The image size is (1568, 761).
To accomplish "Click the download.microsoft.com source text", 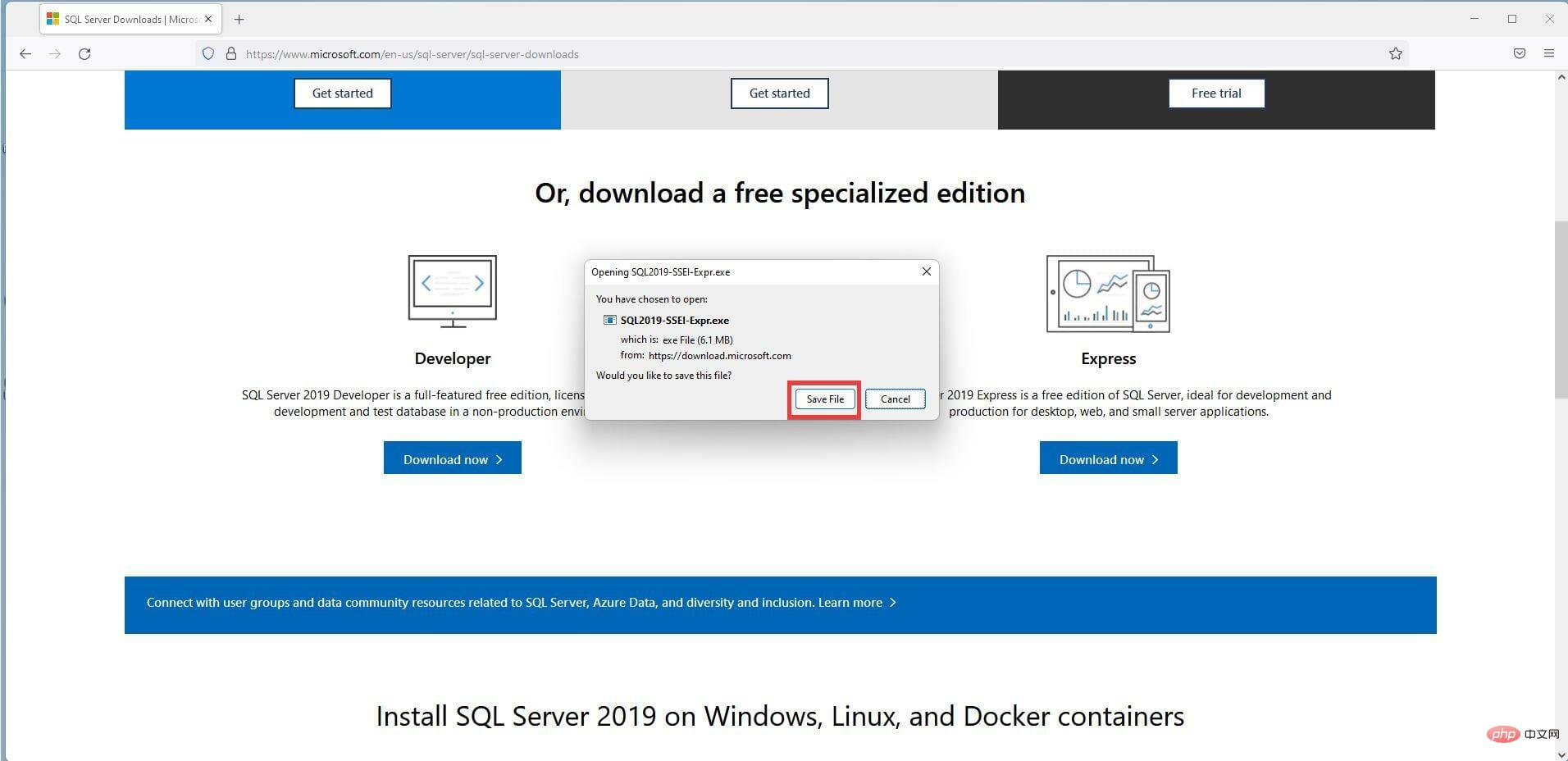I will 719,356.
